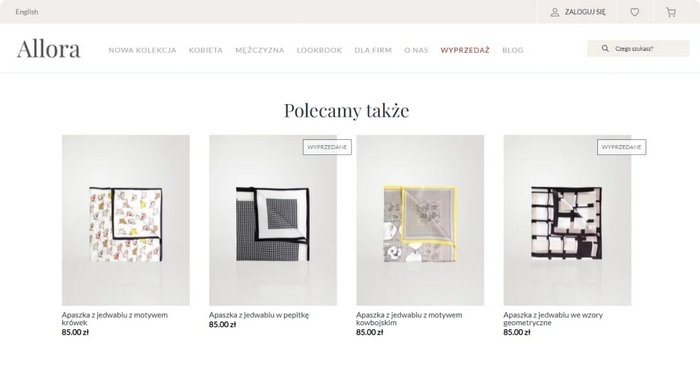Image resolution: width=700 pixels, height=371 pixels.
Task: Open the O Nas page
Action: [x=416, y=50]
